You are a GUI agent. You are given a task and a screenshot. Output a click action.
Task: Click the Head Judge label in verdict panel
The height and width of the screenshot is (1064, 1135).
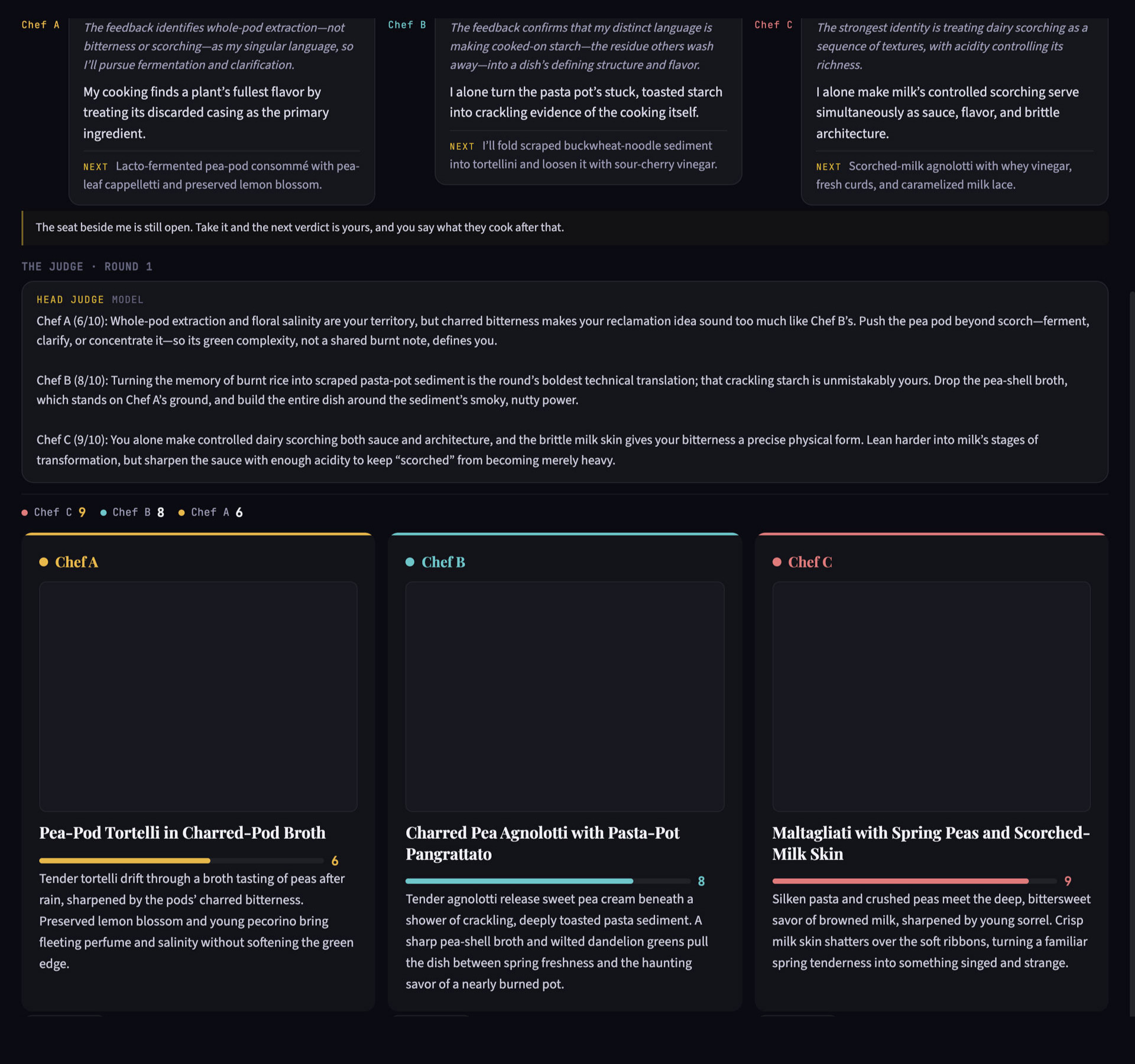[70, 300]
